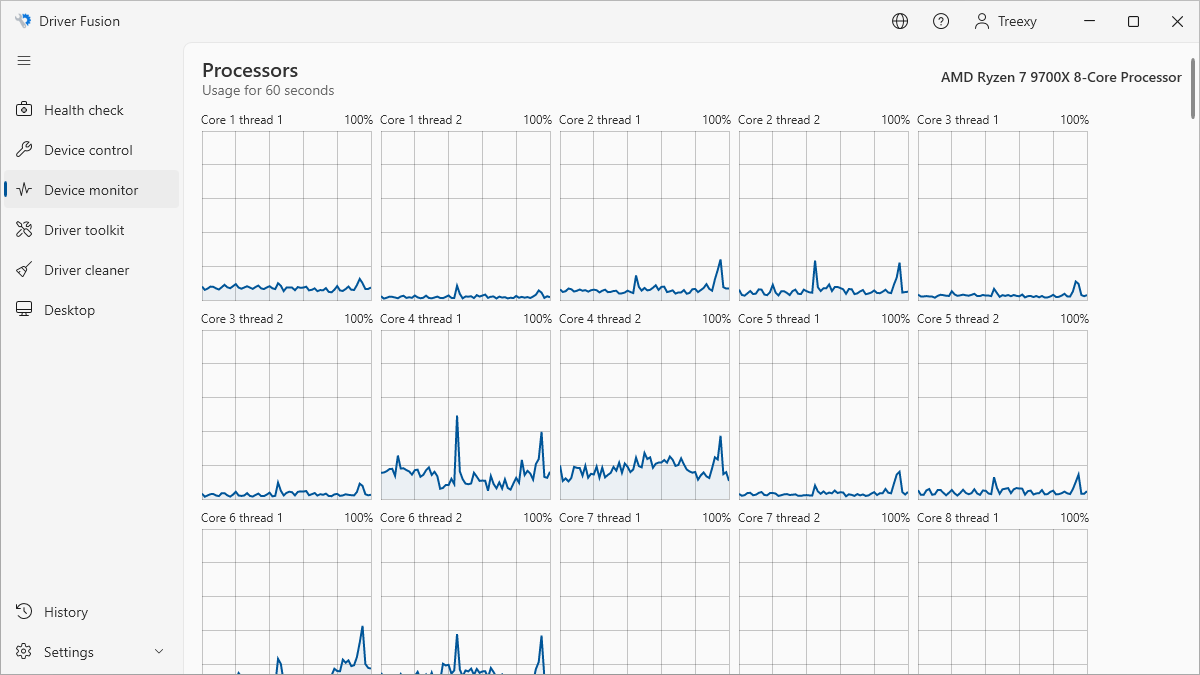Click the History clock icon

coord(25,612)
